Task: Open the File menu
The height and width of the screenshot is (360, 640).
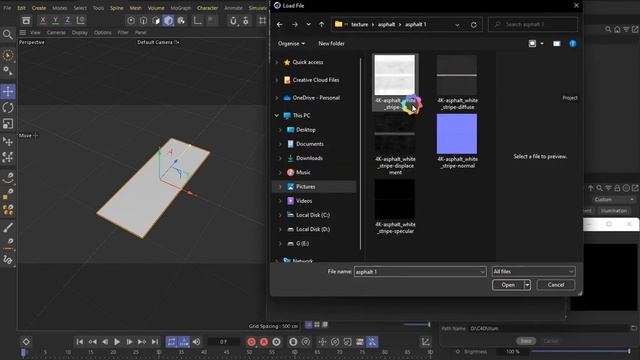Action: [x=7, y=8]
